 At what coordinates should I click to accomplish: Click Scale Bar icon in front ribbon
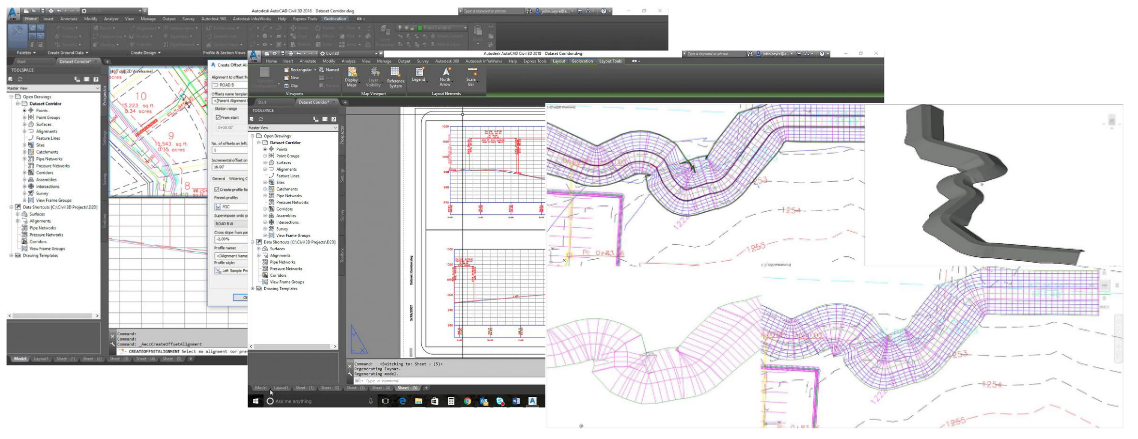pos(470,76)
